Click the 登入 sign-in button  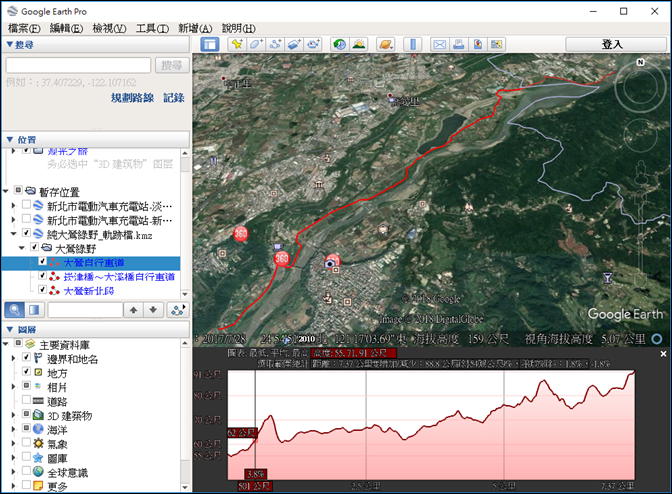(x=616, y=44)
